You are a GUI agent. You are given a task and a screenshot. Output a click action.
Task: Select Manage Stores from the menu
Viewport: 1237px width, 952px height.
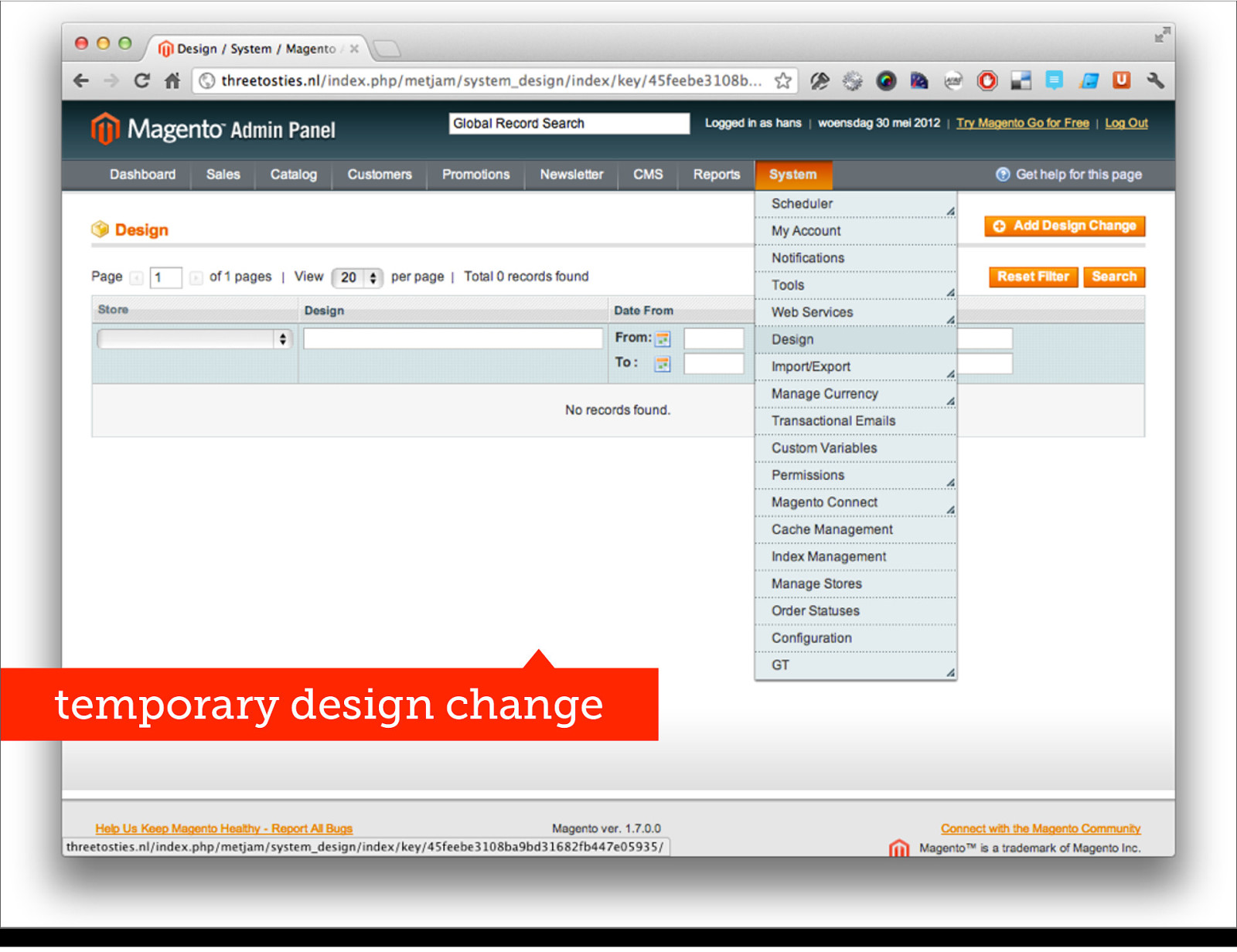click(856, 584)
